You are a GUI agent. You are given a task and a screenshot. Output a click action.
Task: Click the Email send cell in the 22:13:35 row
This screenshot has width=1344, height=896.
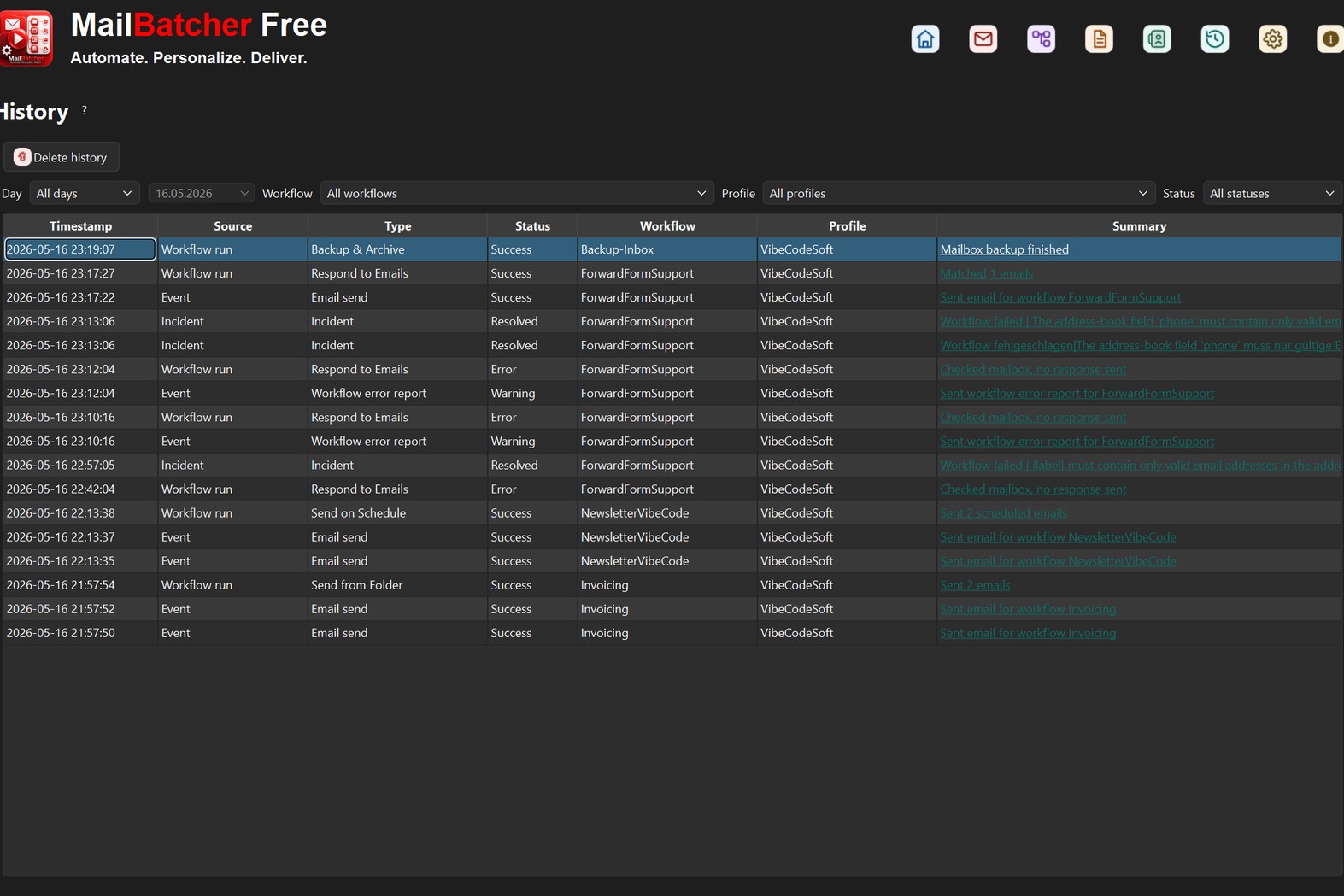coord(397,561)
